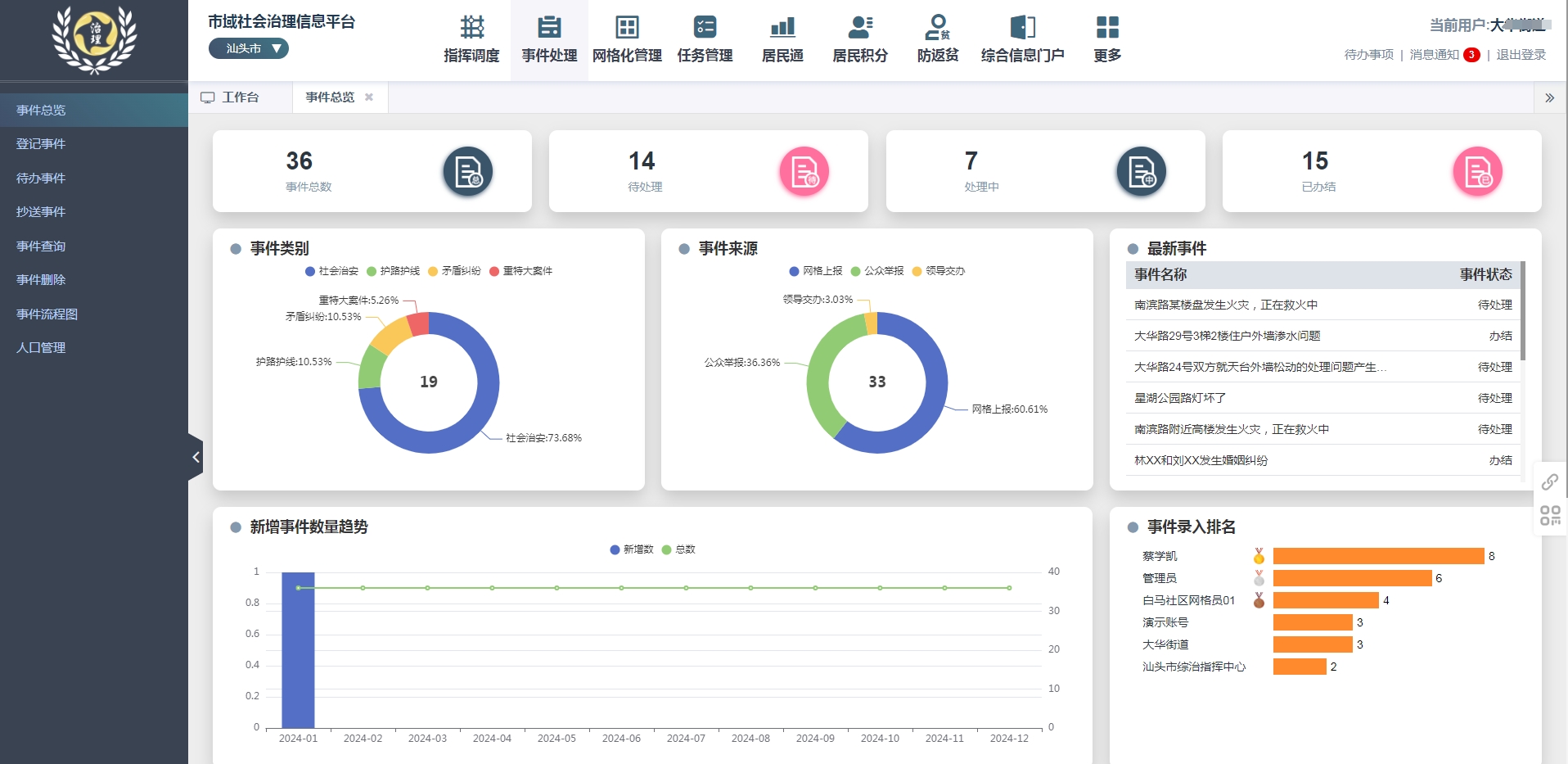Open 事件总览 in sidebar
Screen dimensions: 1568x764
click(94, 110)
